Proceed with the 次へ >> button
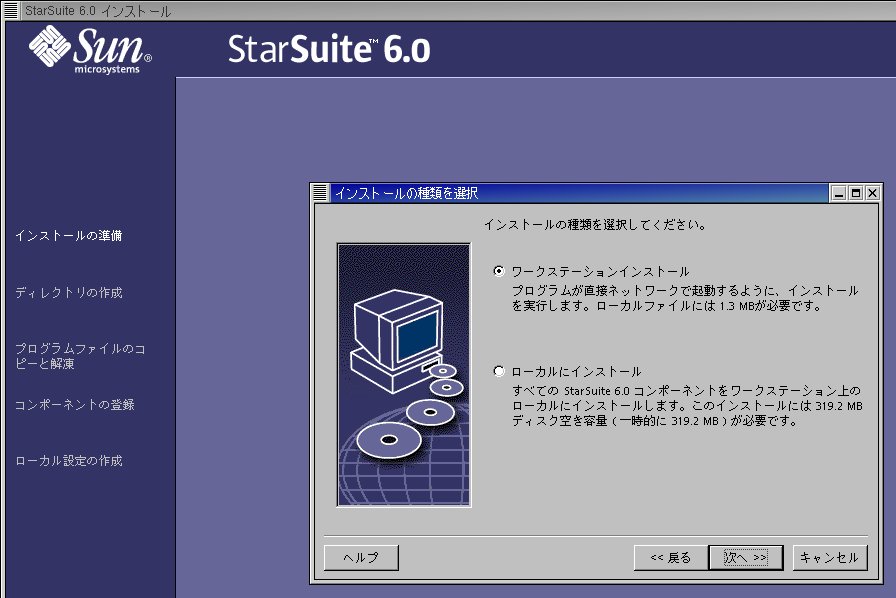This screenshot has width=896, height=598. tap(746, 557)
